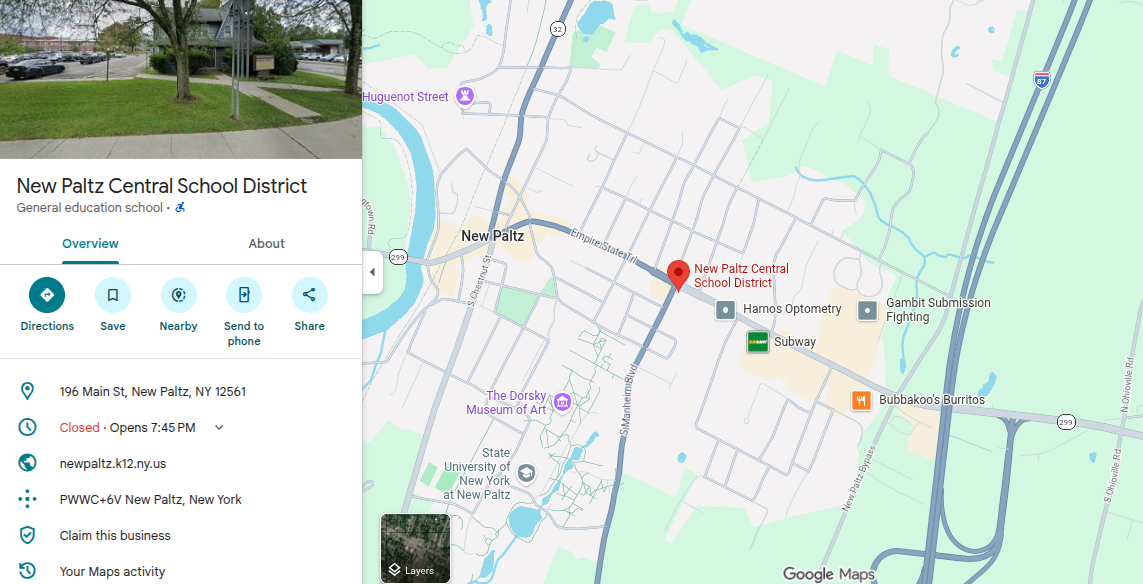
Task: Select the Bubbakoo's Burritos map pin
Action: [x=862, y=400]
